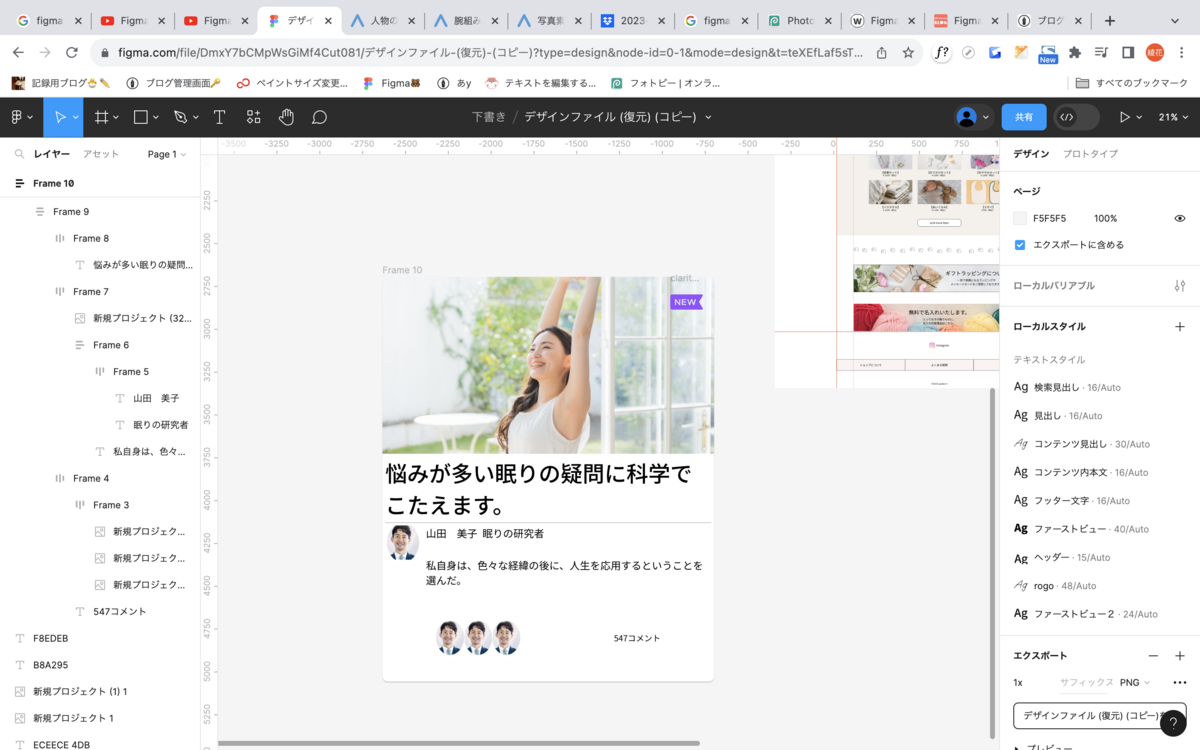1200x750 pixels.
Task: Open the help question mark button
Action: pos(1173,723)
